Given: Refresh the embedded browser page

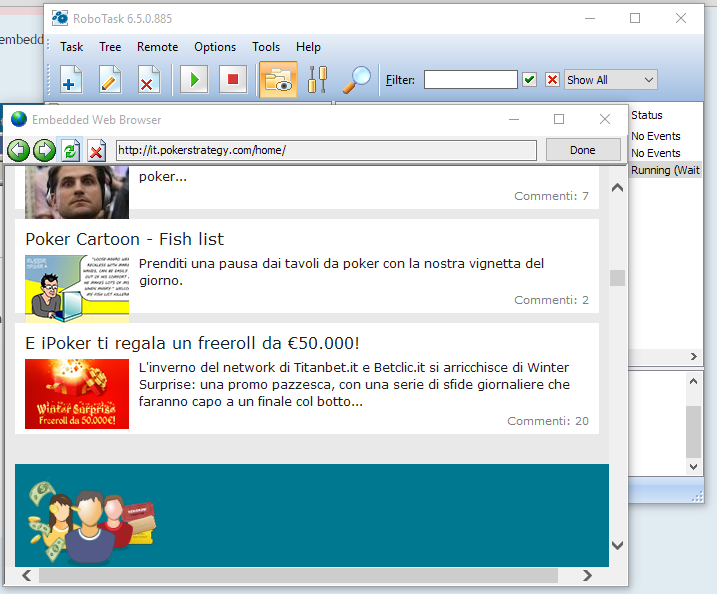Looking at the screenshot, I should coord(70,150).
